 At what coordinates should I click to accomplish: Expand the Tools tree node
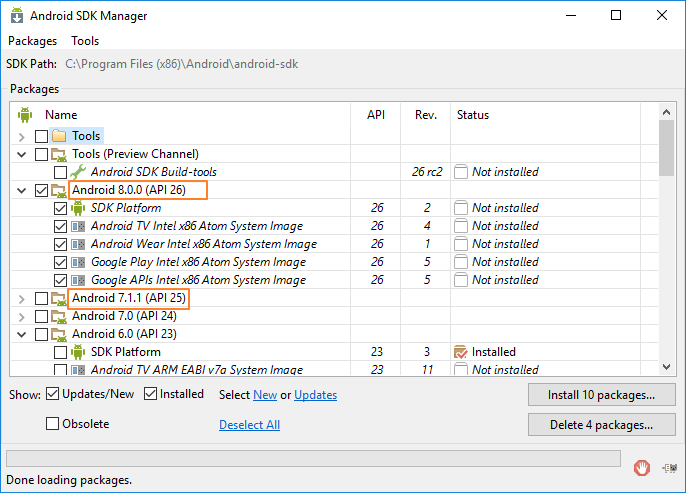tap(21, 136)
